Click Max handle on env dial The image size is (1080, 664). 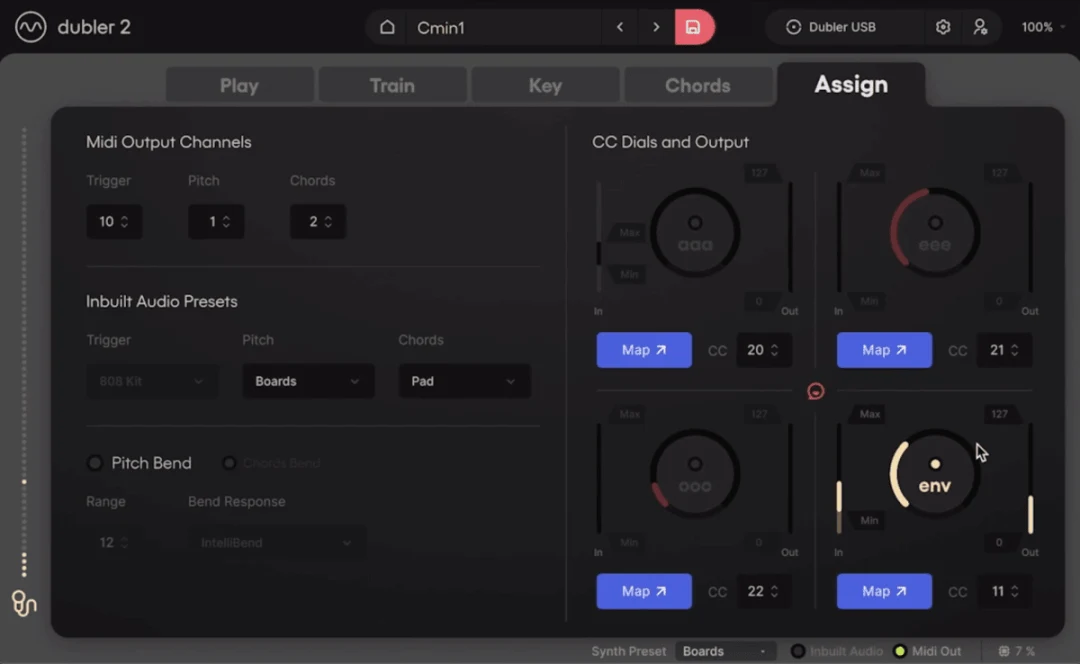[866, 414]
